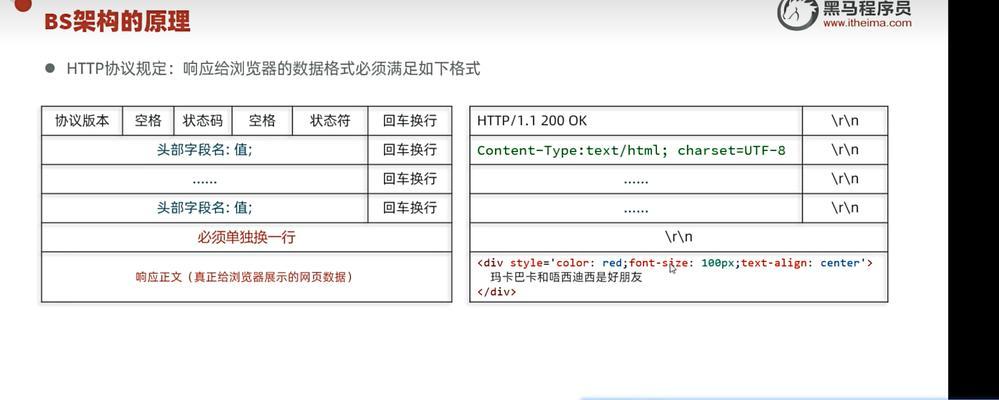Viewport: 999px width, 400px height.
Task: Click '空格' cell between 状态码 and 状态符
Action: (x=262, y=121)
